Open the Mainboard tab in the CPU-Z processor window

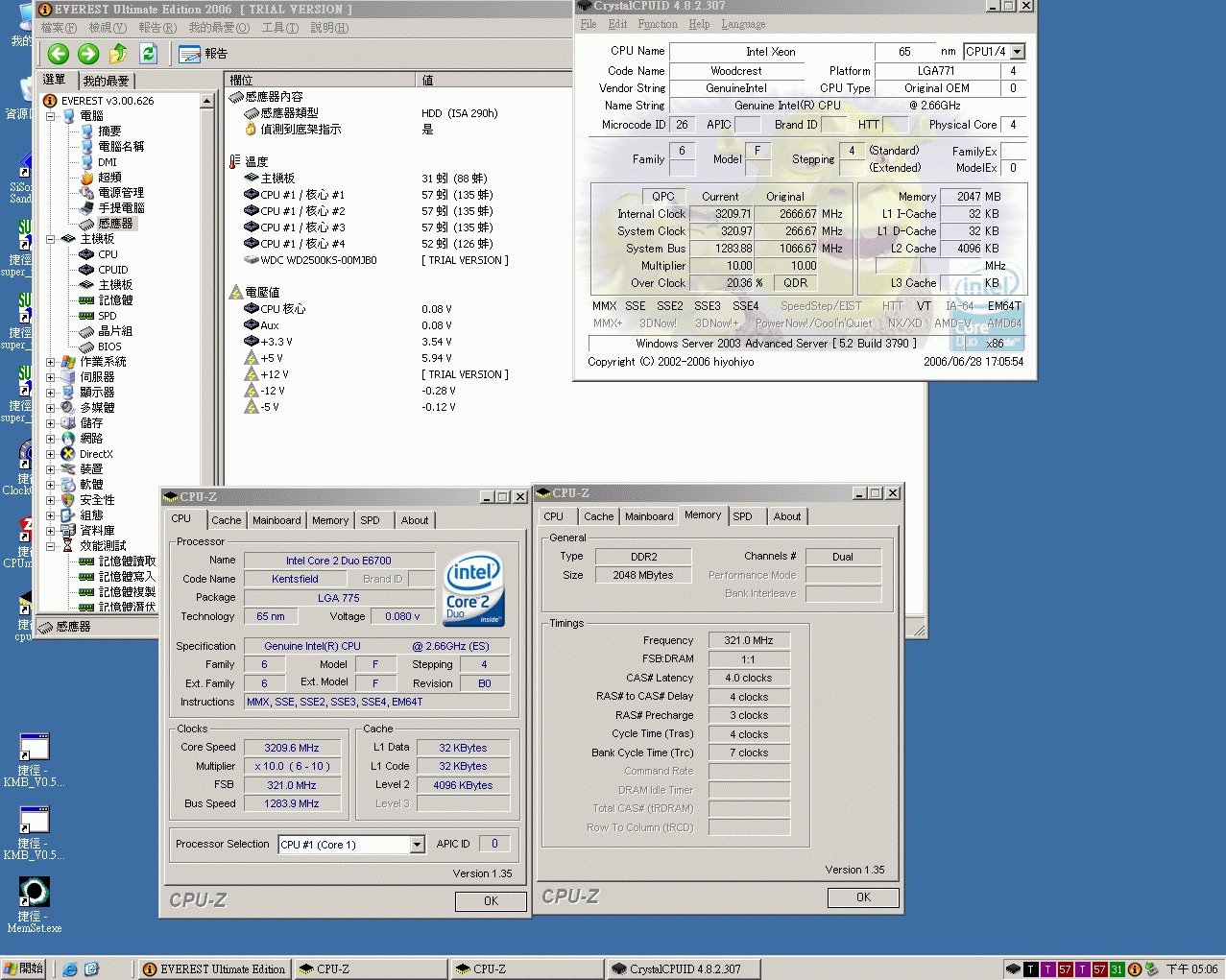(x=276, y=520)
